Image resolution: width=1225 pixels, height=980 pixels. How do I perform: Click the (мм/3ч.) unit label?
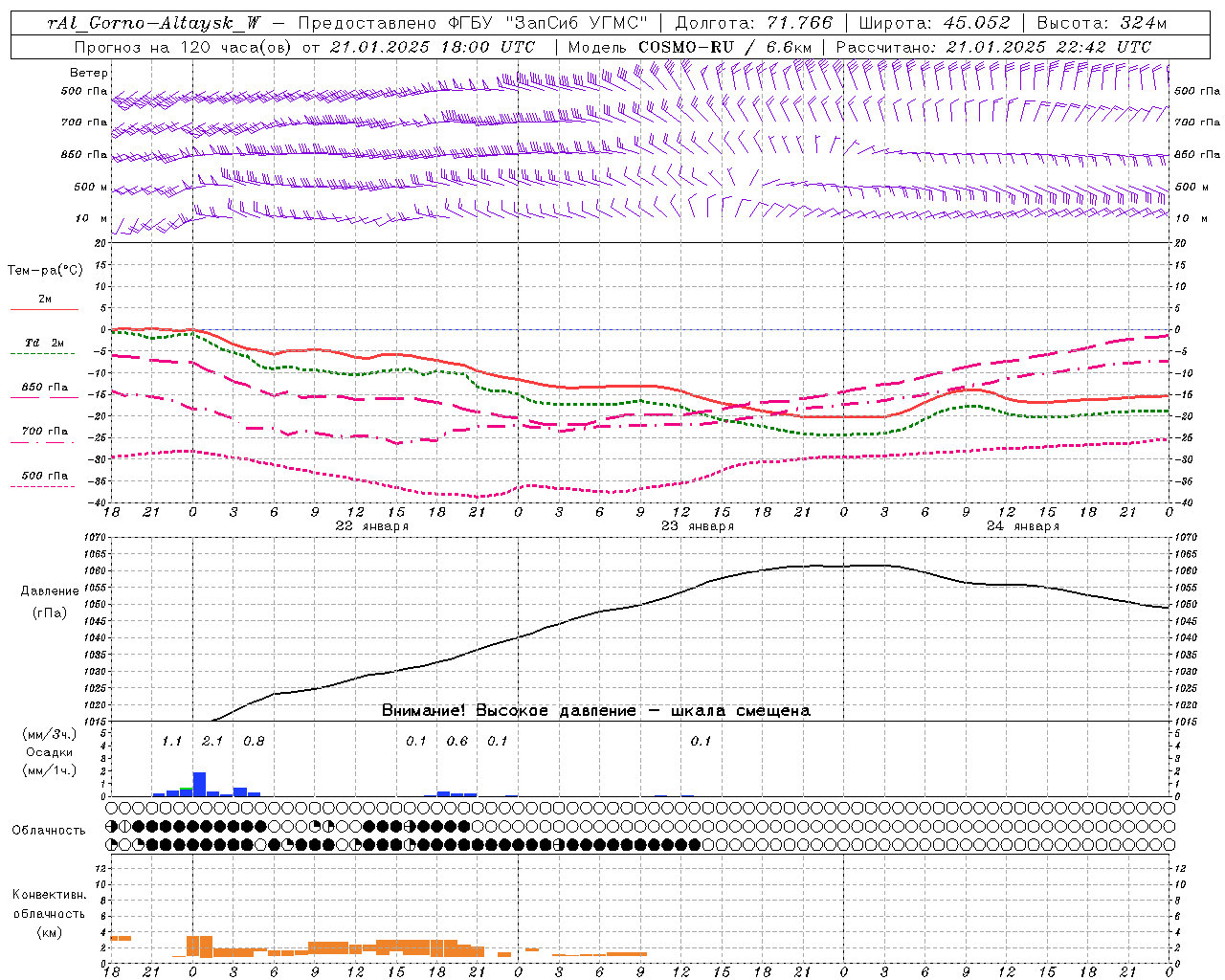50,734
